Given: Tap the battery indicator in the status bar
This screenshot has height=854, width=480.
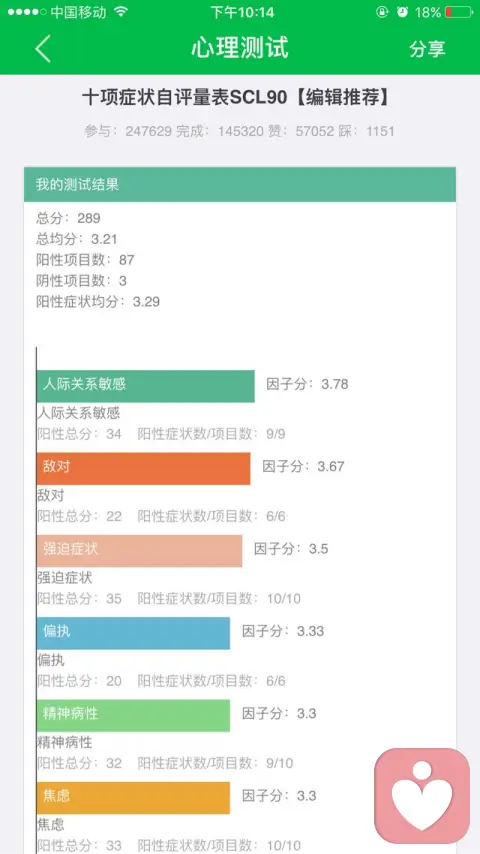Looking at the screenshot, I should click(458, 12).
